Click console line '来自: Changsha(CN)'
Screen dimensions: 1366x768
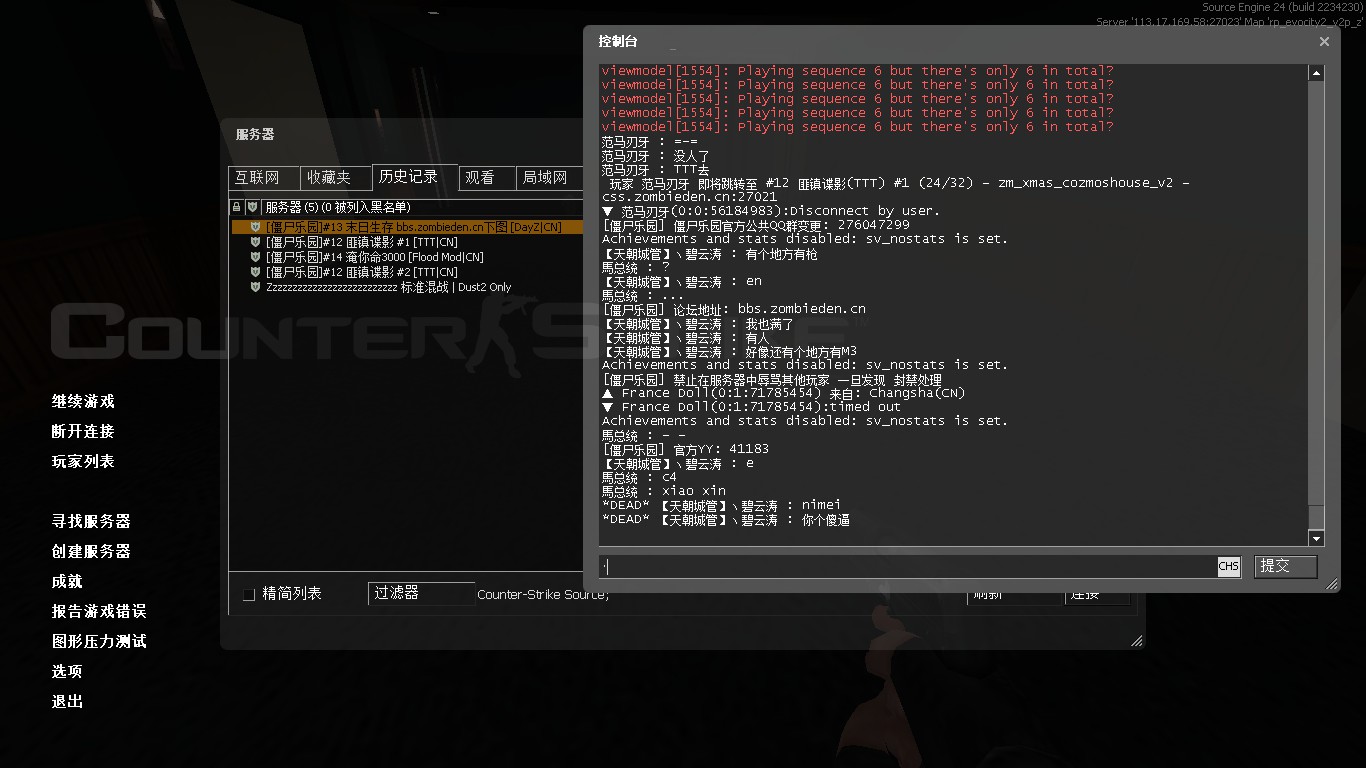(x=783, y=394)
